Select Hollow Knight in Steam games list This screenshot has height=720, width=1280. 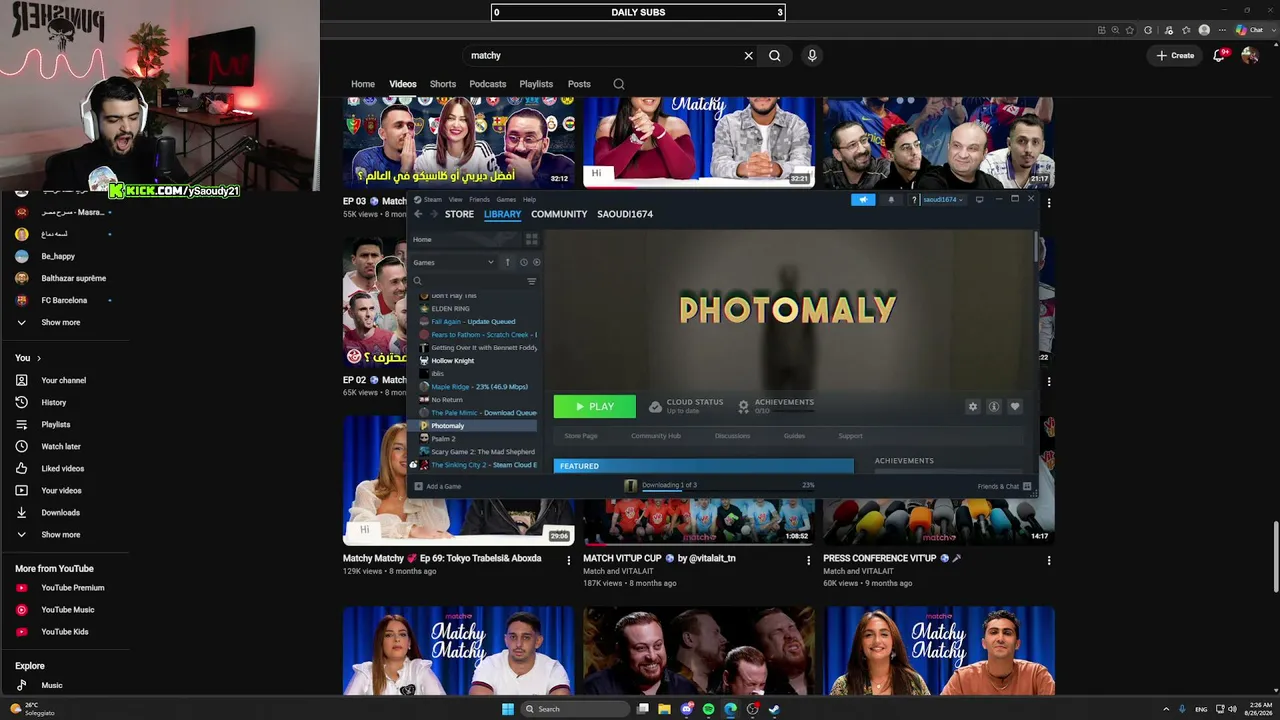pyautogui.click(x=453, y=361)
